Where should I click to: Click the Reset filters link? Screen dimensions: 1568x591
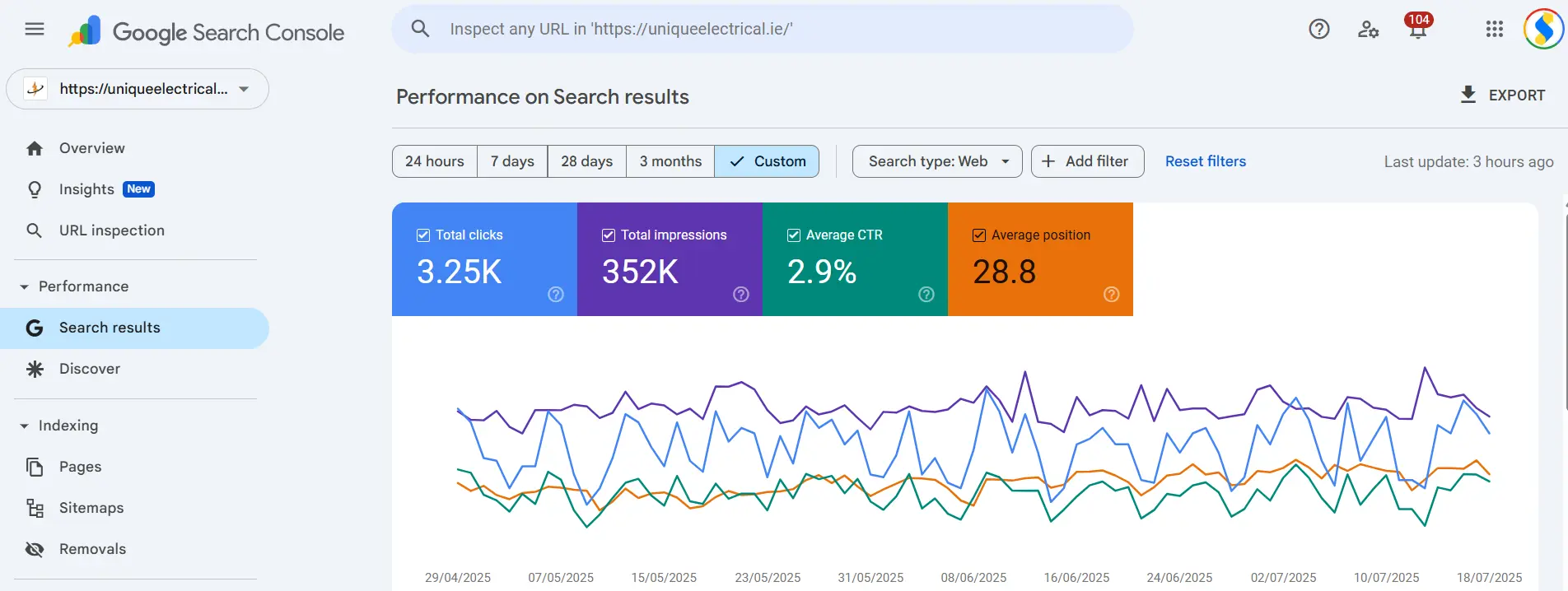click(1205, 161)
